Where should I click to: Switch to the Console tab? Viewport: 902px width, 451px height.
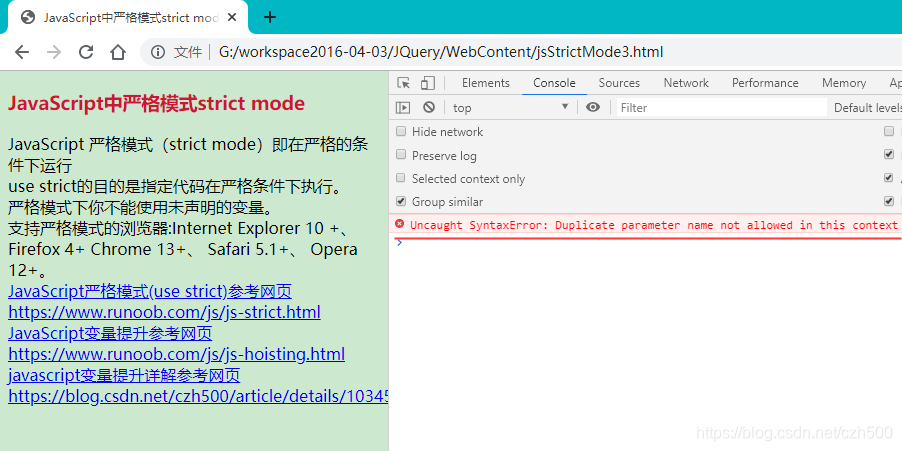point(554,83)
